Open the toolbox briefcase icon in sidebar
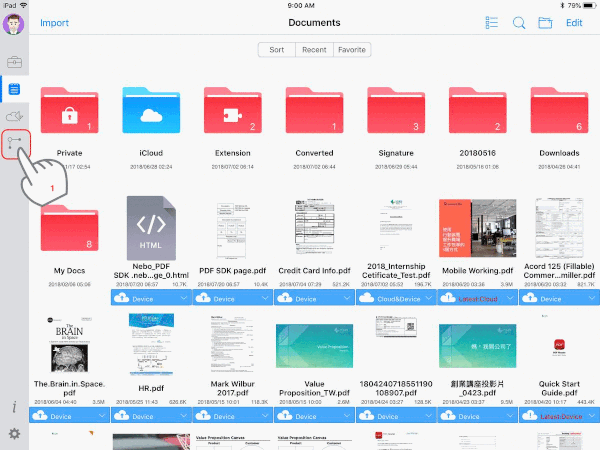 coord(15,62)
